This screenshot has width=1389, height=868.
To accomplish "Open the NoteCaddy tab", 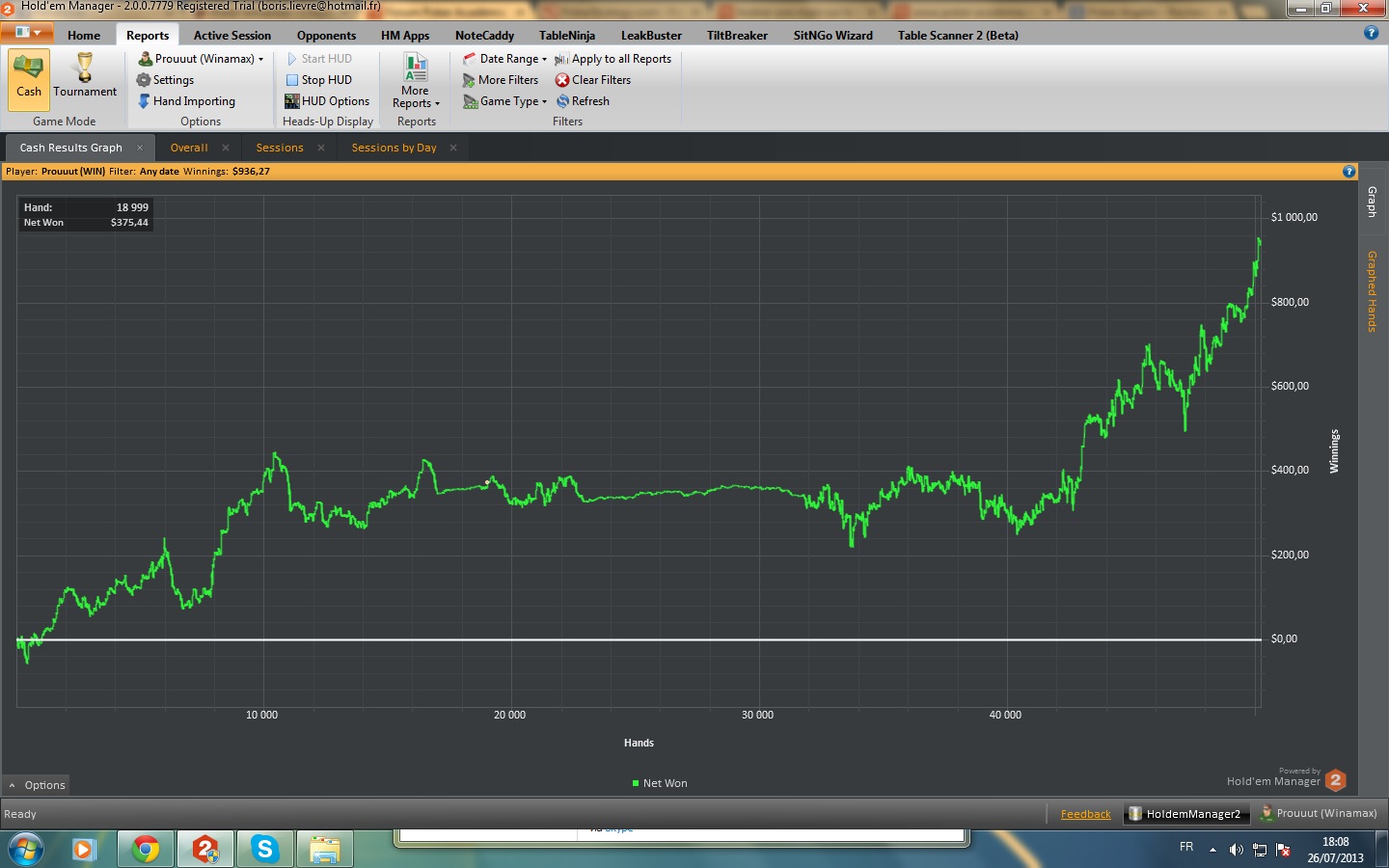I will tap(484, 36).
